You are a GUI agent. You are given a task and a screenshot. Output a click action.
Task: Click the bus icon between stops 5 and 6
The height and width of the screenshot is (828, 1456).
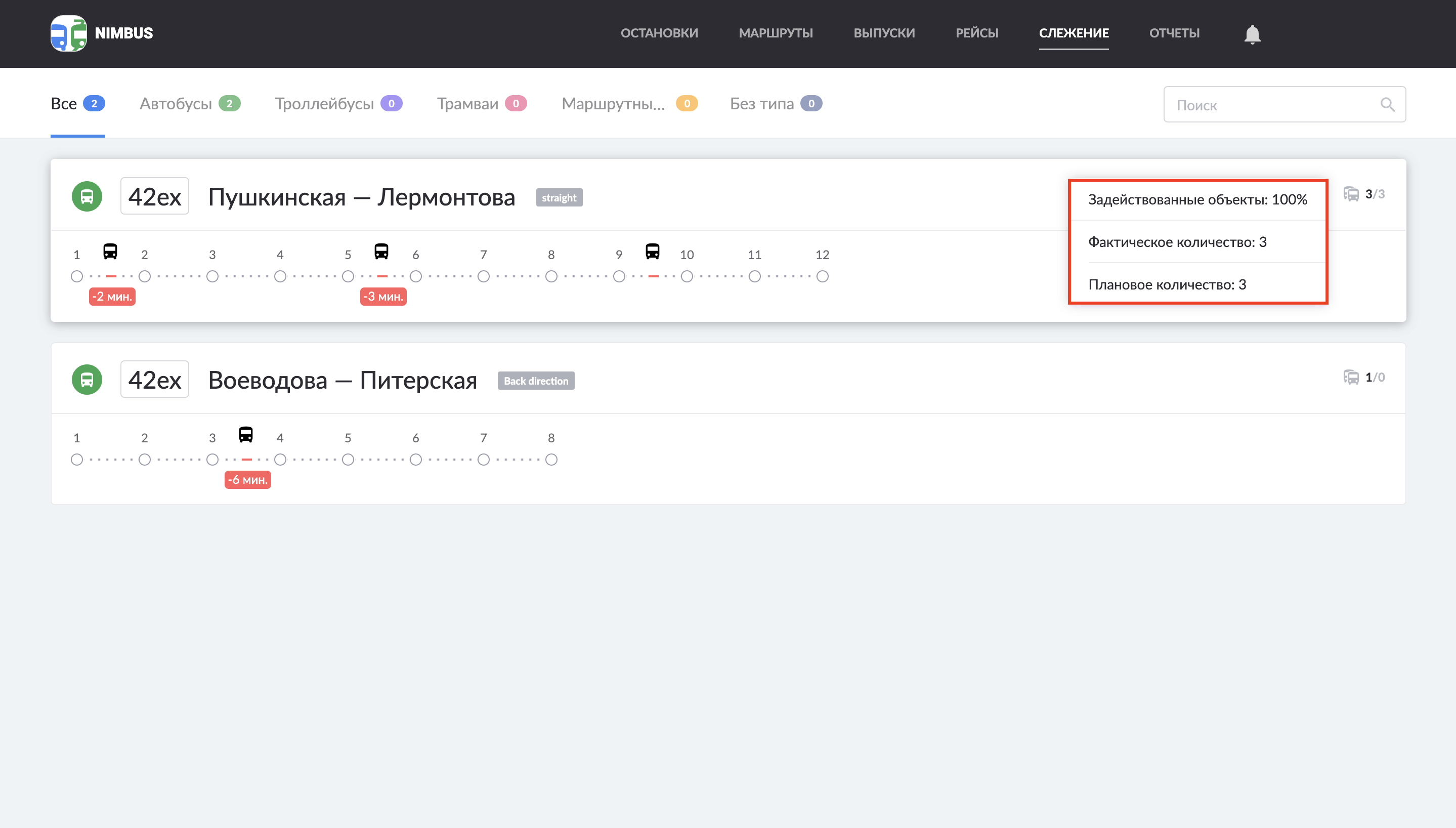(x=382, y=252)
